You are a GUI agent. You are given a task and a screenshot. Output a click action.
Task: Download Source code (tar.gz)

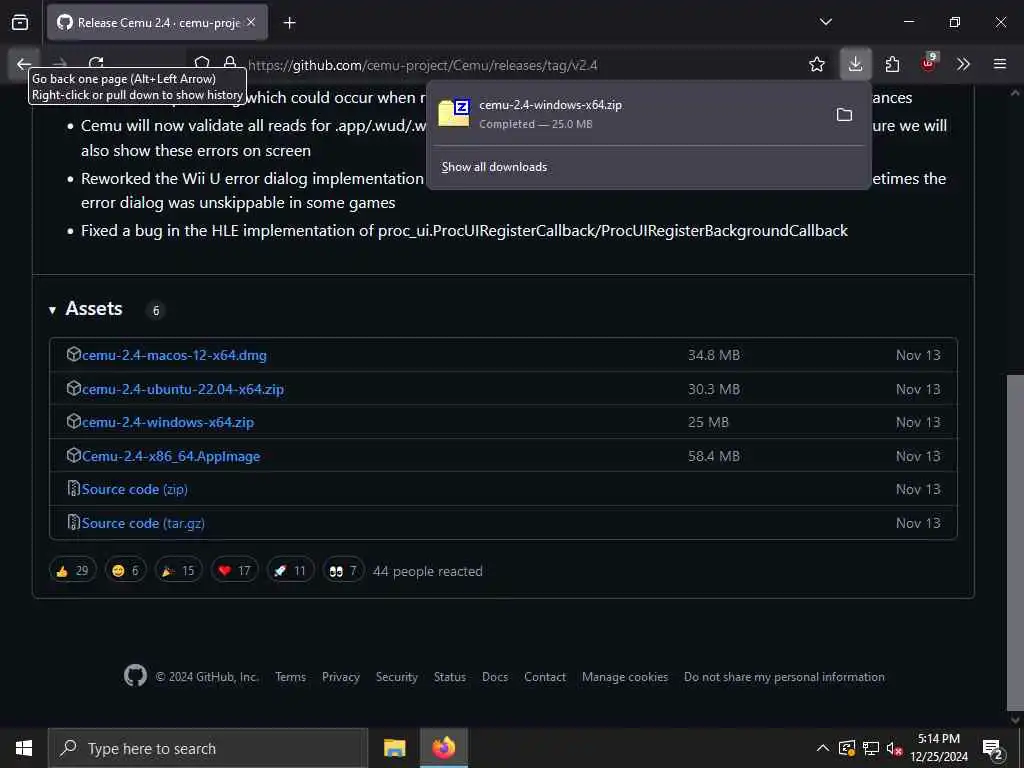tap(143, 523)
